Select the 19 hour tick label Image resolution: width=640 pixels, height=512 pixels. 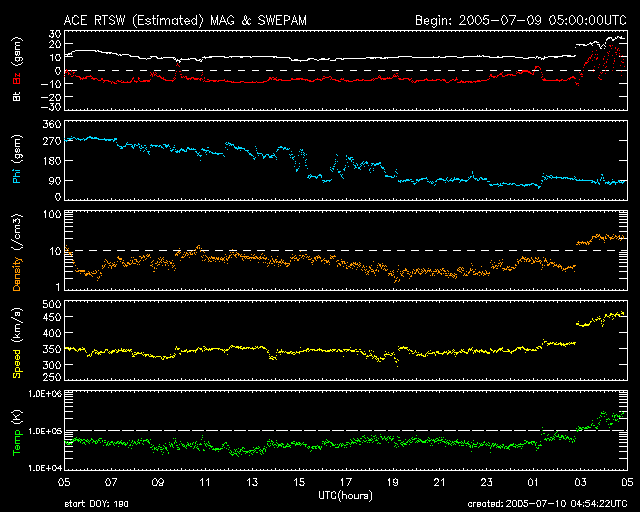pos(393,481)
